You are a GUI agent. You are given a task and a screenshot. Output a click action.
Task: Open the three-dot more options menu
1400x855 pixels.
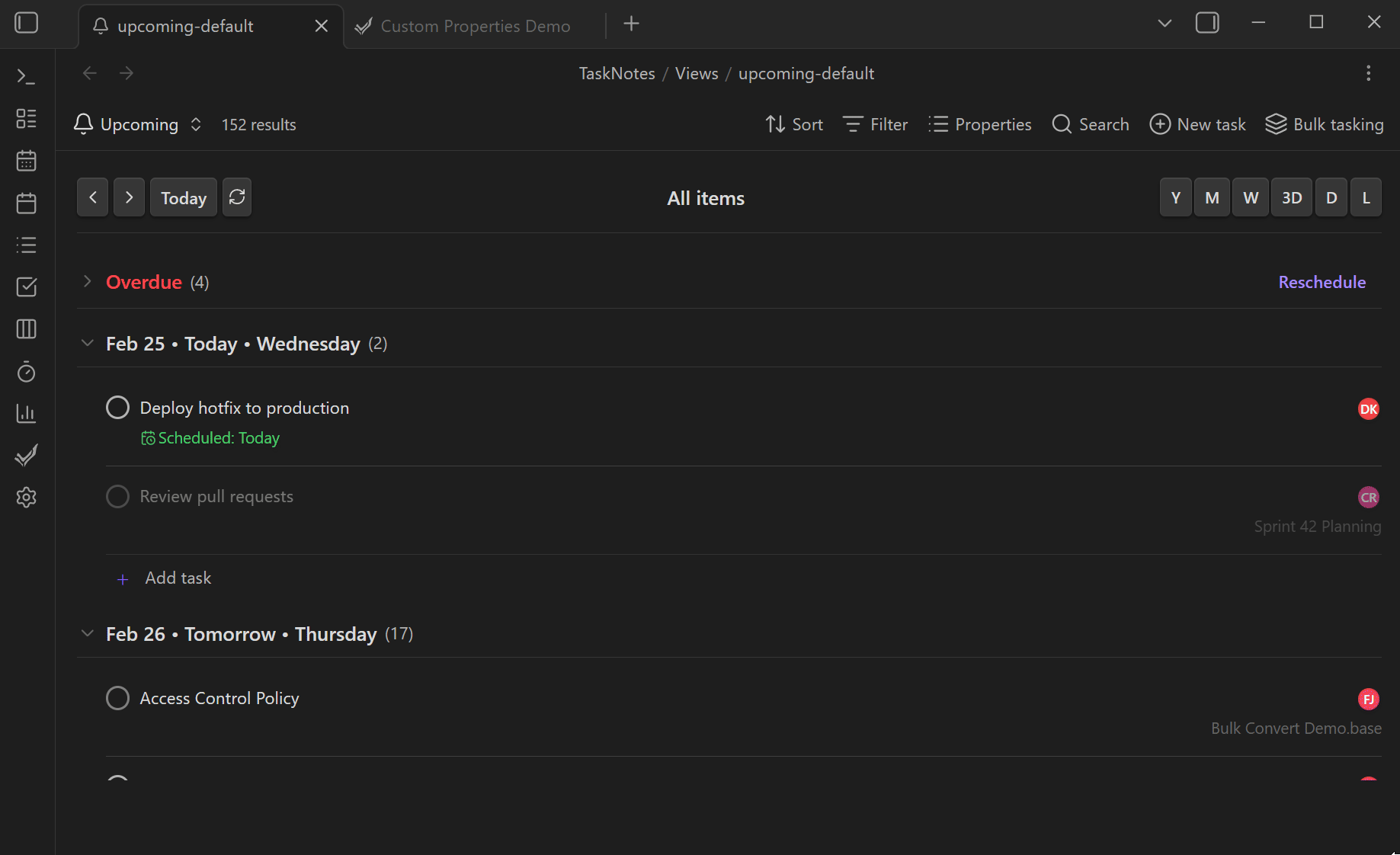pos(1368,73)
